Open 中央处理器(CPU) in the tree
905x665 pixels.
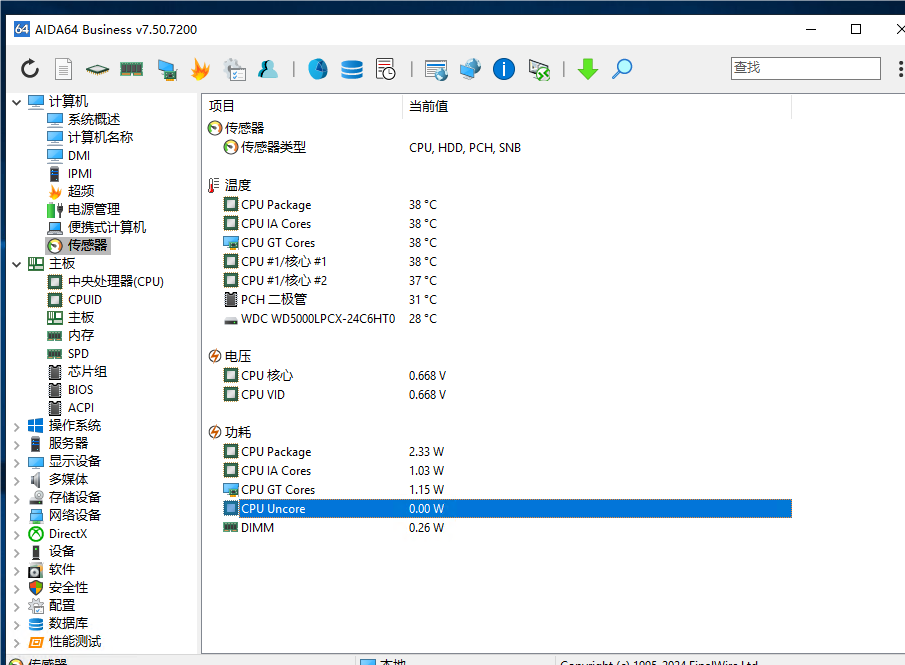coord(115,282)
